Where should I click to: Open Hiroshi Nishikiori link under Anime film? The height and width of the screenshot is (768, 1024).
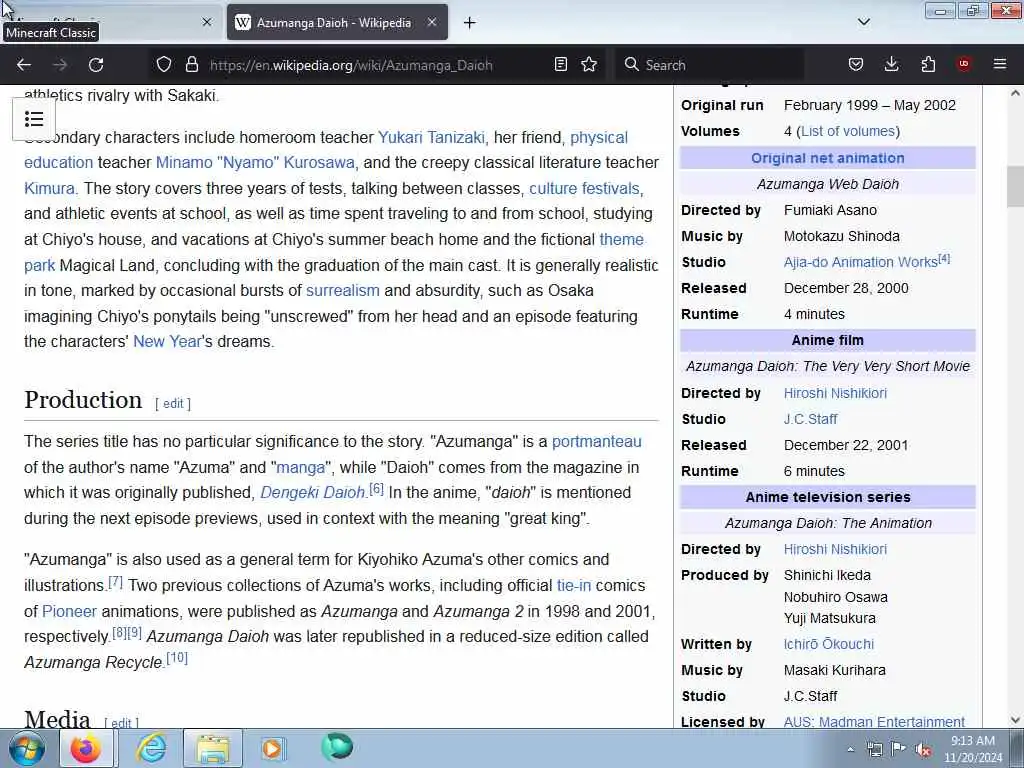835,393
